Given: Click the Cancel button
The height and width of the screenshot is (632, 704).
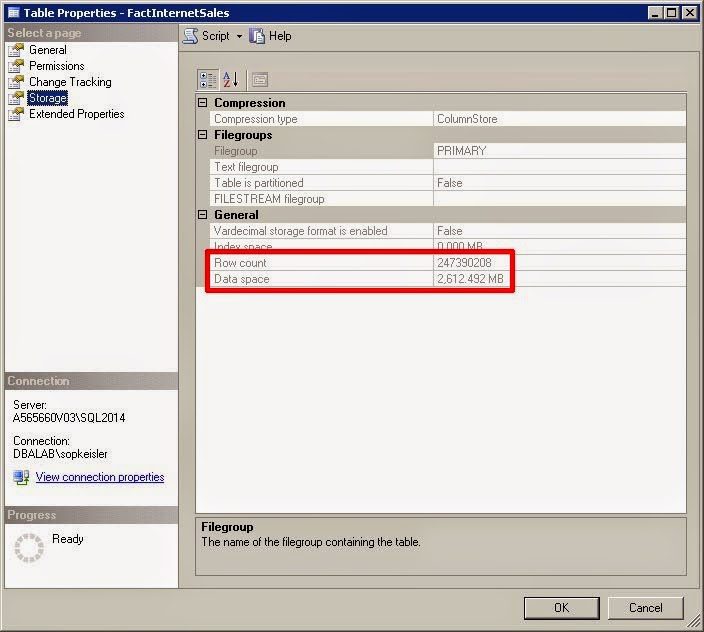Looking at the screenshot, I should 646,608.
